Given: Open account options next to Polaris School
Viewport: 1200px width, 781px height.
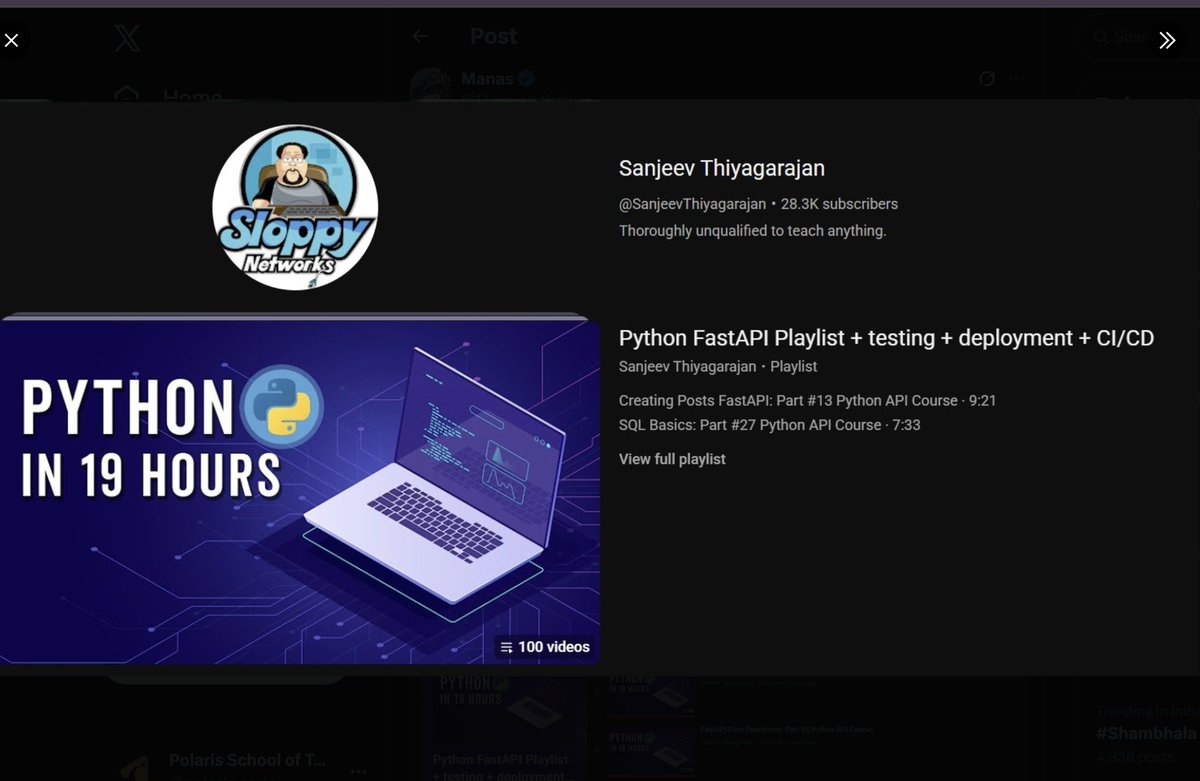Looking at the screenshot, I should coord(357,770).
